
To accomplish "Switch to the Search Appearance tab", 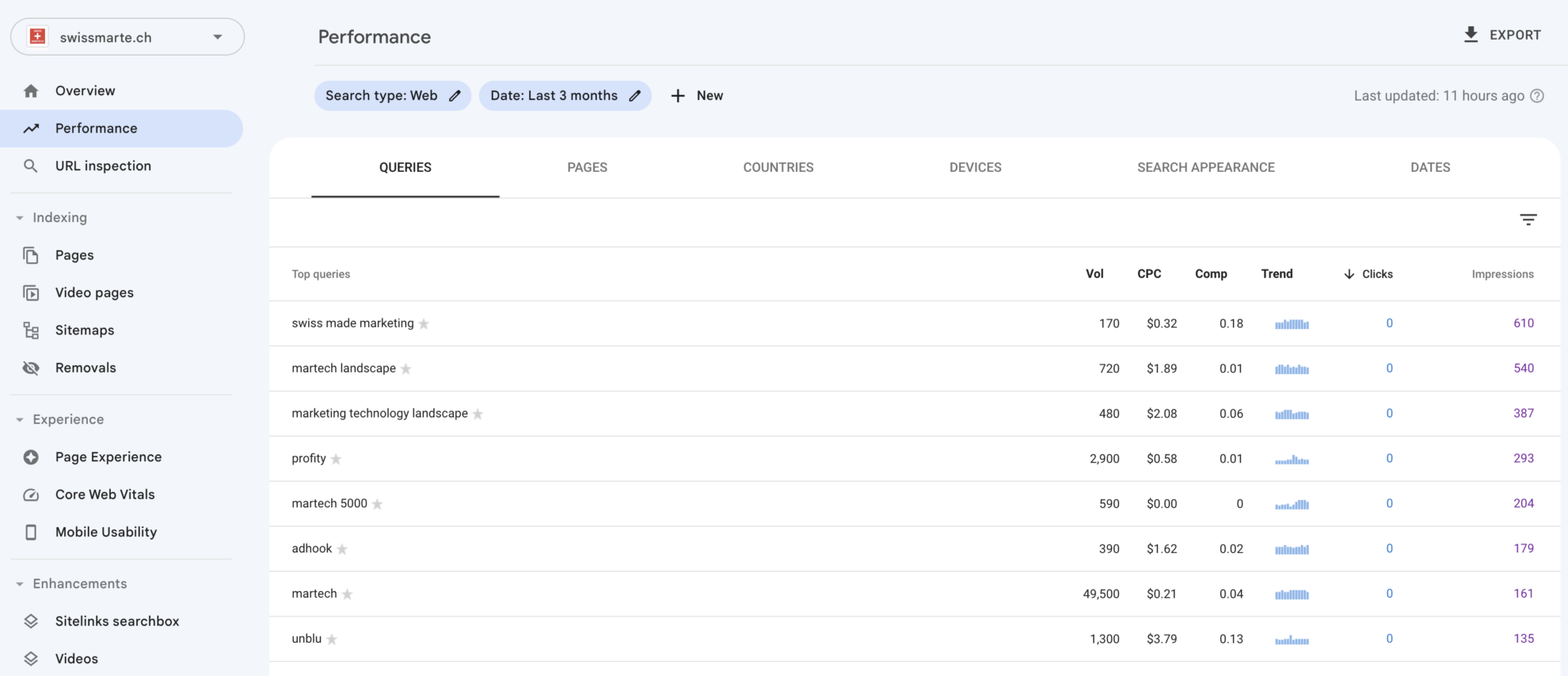I will coord(1206,167).
